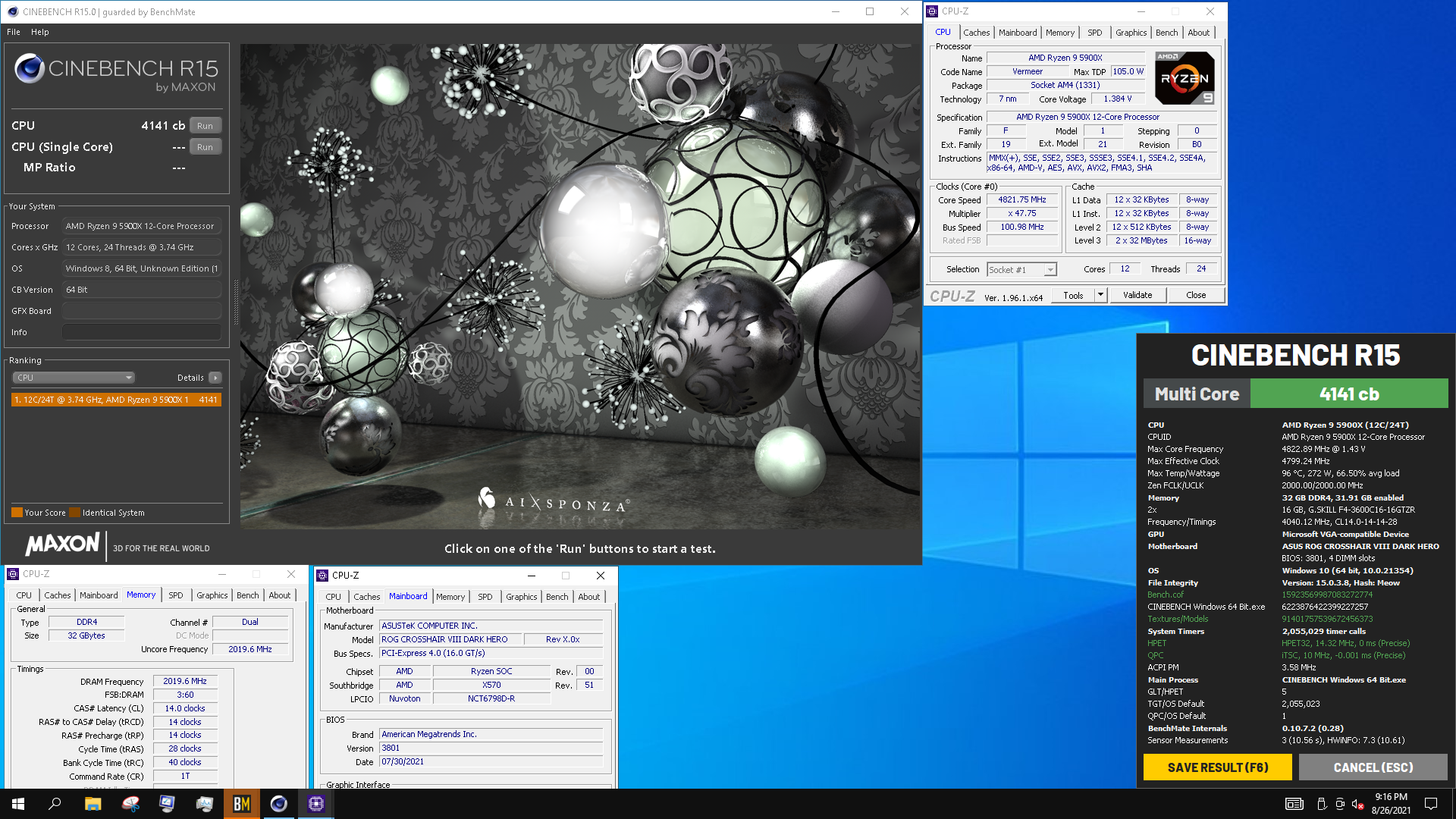This screenshot has height=819, width=1456.
Task: Click the Core Speed 4821.75 MHz value
Action: pos(1021,200)
